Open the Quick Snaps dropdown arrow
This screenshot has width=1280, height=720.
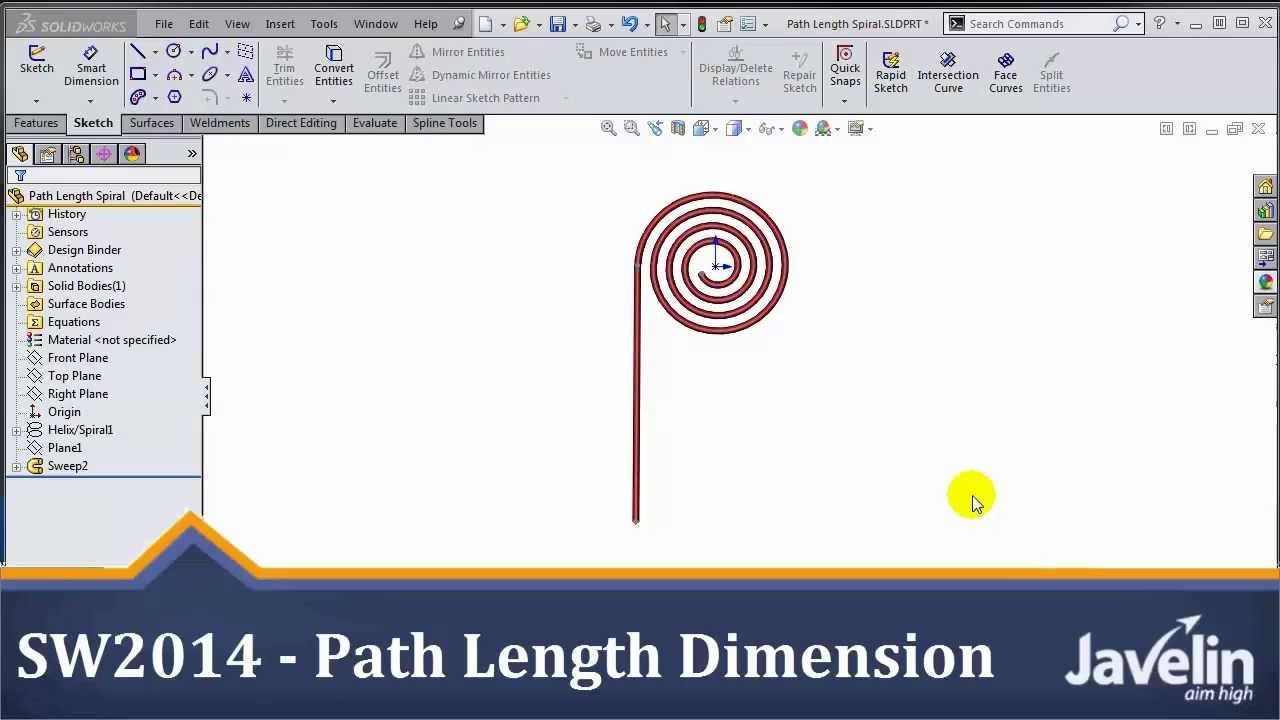(x=844, y=101)
